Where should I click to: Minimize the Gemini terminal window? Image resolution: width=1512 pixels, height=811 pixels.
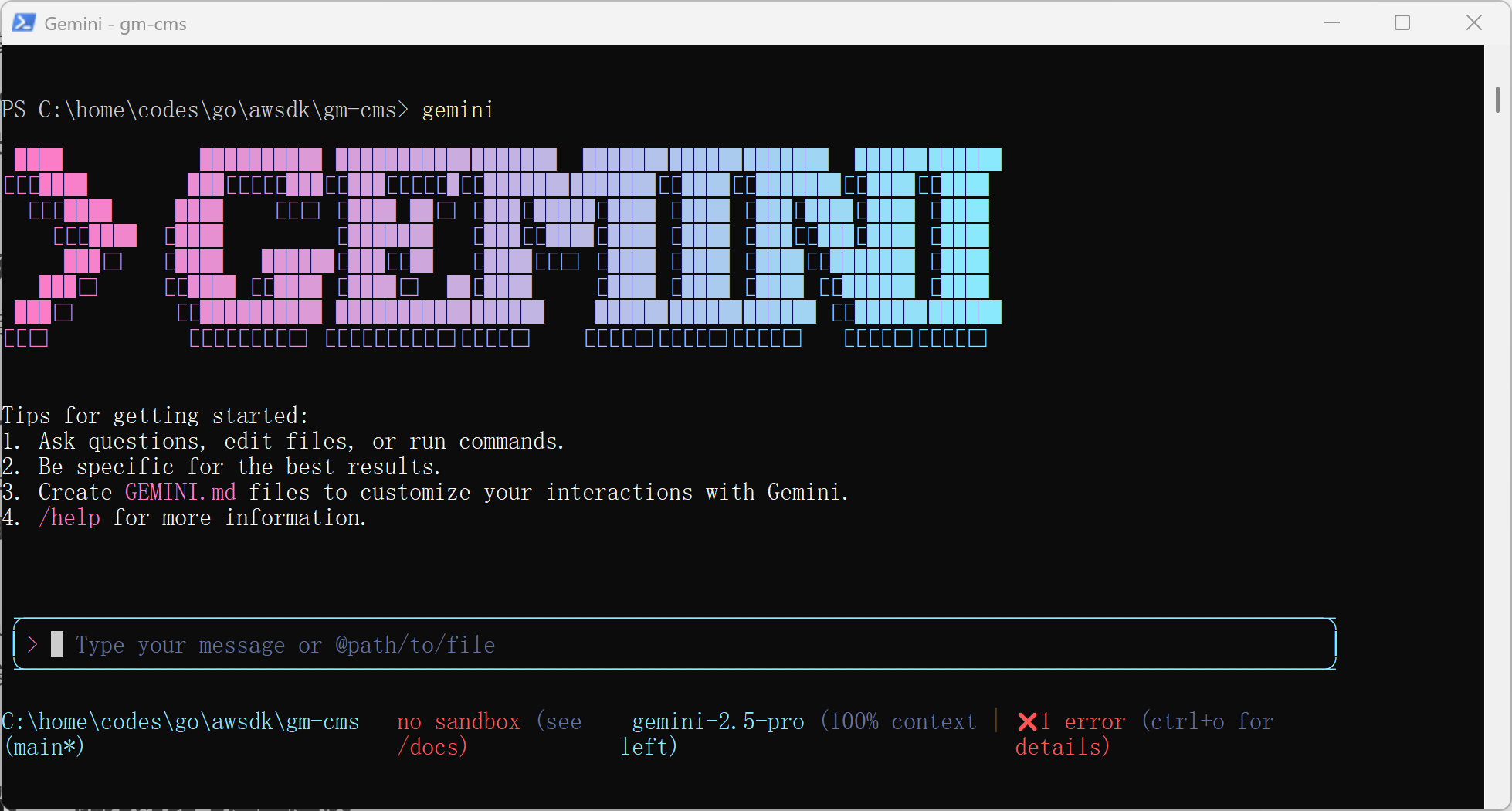click(1331, 23)
